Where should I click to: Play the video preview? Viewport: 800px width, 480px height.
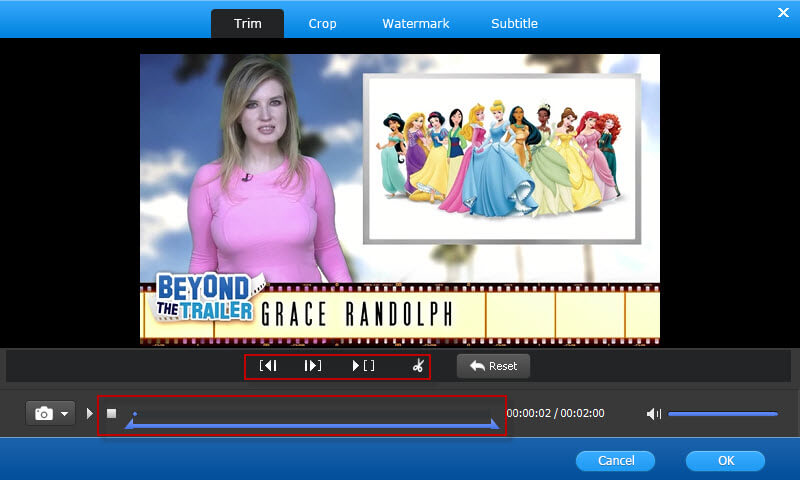90,413
